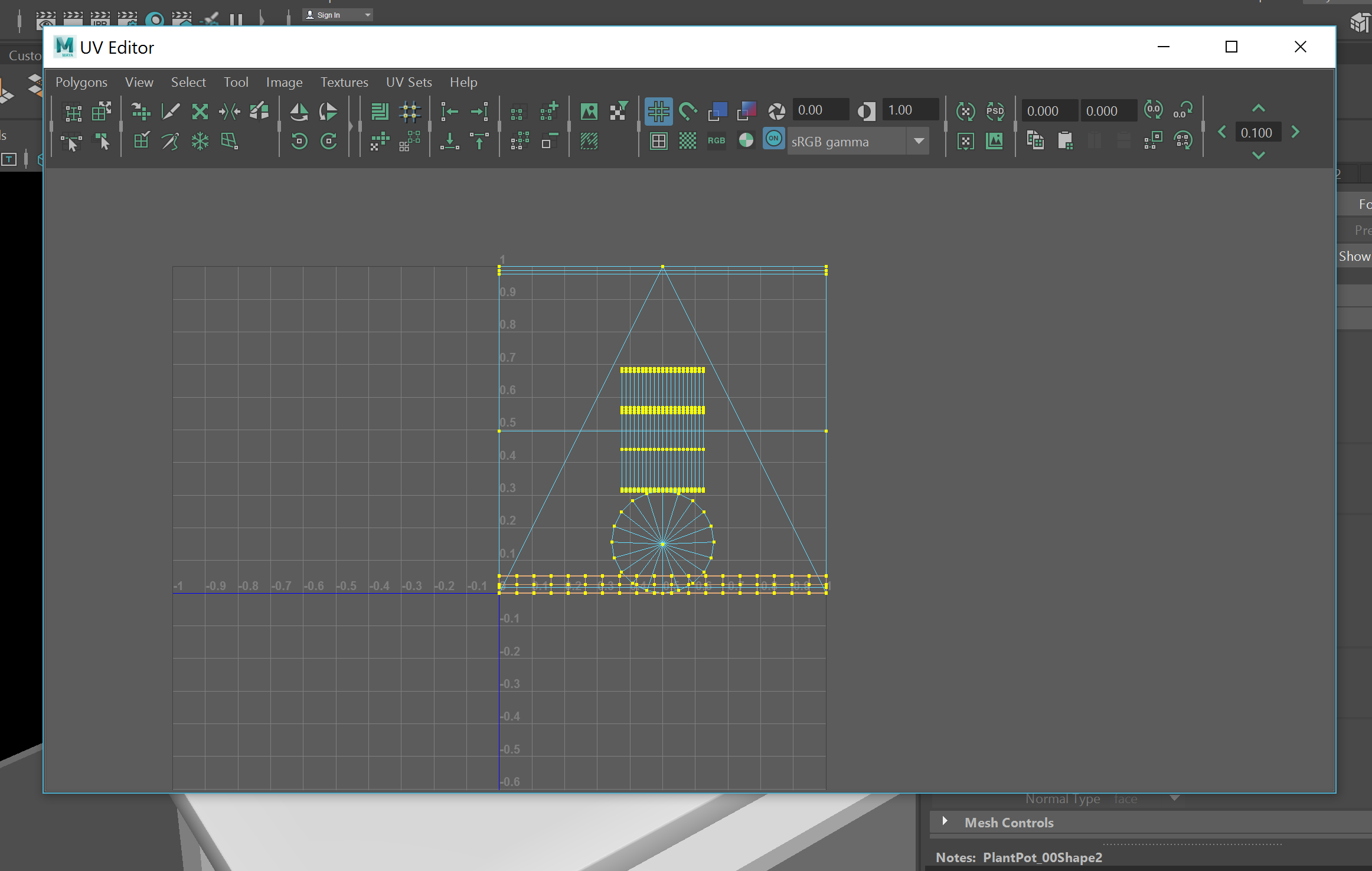The height and width of the screenshot is (871, 1372).
Task: Open the Polygons menu
Action: click(x=81, y=82)
